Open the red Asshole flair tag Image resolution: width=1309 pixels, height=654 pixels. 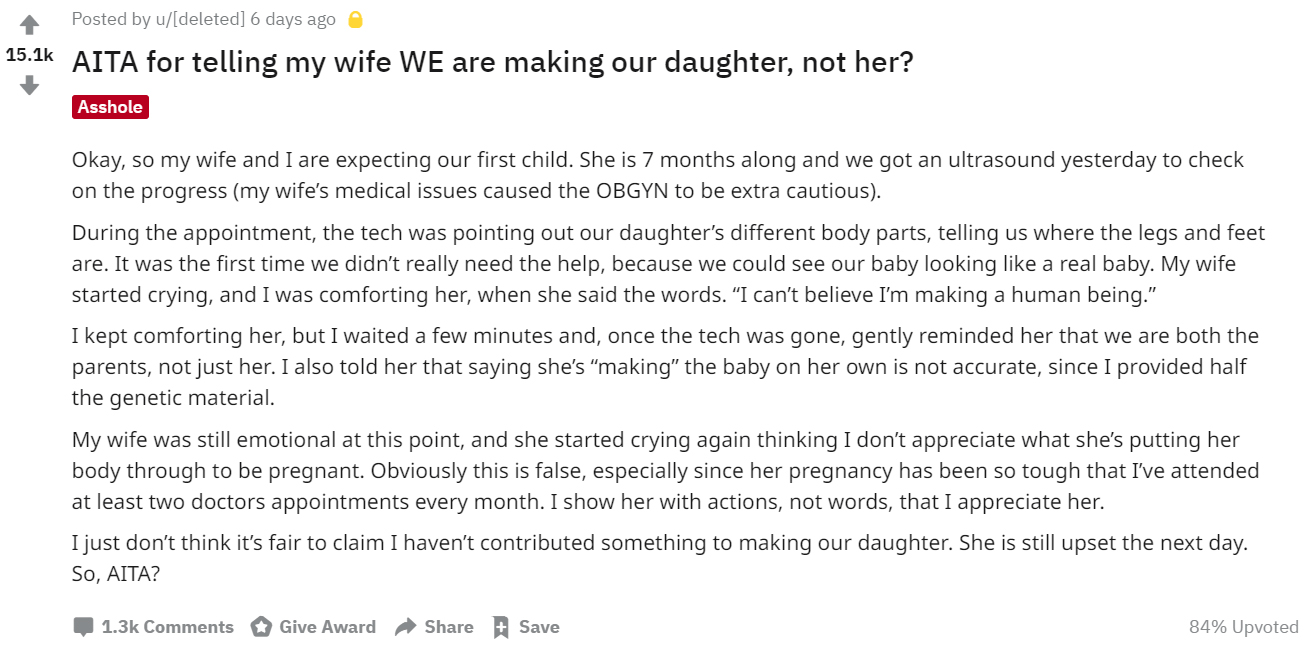click(110, 107)
